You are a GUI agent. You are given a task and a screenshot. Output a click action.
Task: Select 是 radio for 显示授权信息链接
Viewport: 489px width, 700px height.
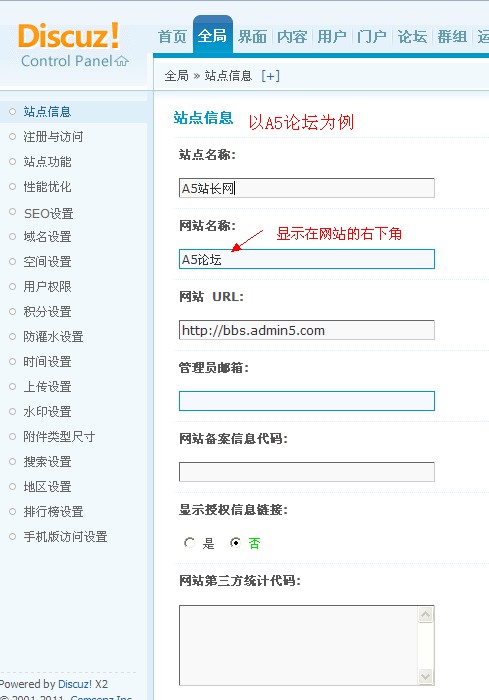pyautogui.click(x=189, y=543)
